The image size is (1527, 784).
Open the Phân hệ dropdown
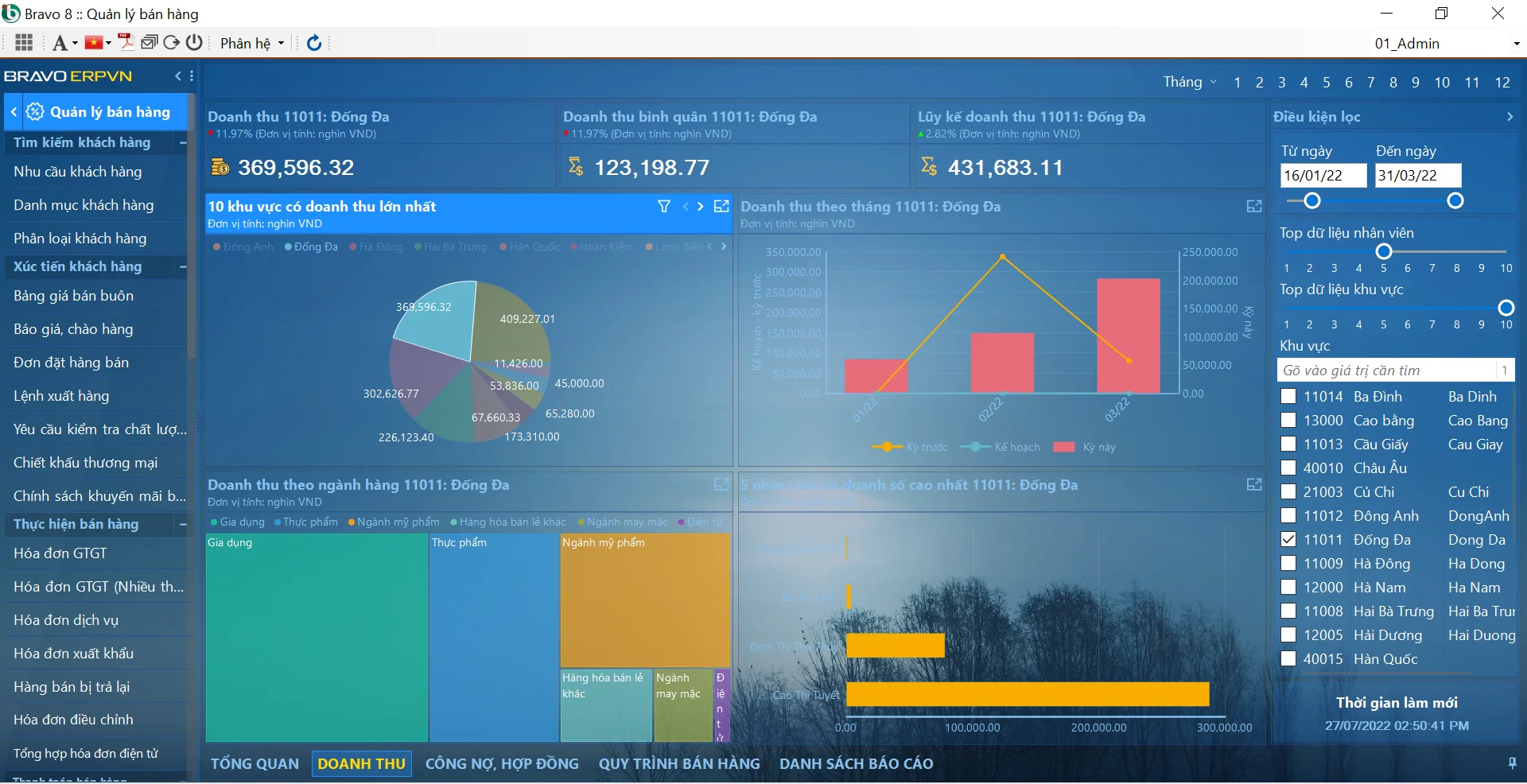coord(251,44)
